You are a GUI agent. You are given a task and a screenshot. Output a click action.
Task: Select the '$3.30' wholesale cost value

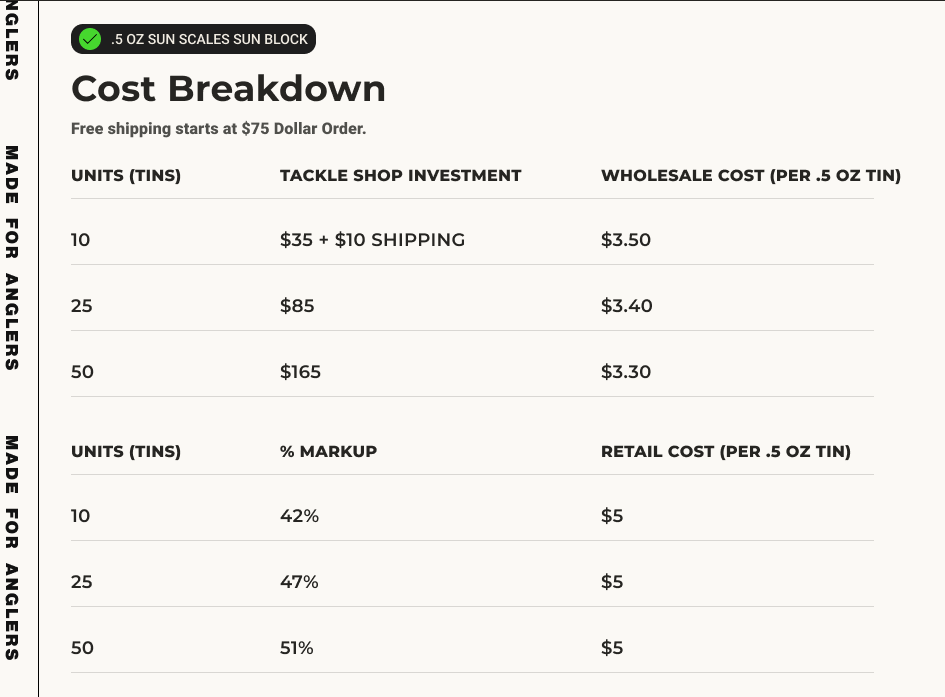pyautogui.click(x=626, y=372)
